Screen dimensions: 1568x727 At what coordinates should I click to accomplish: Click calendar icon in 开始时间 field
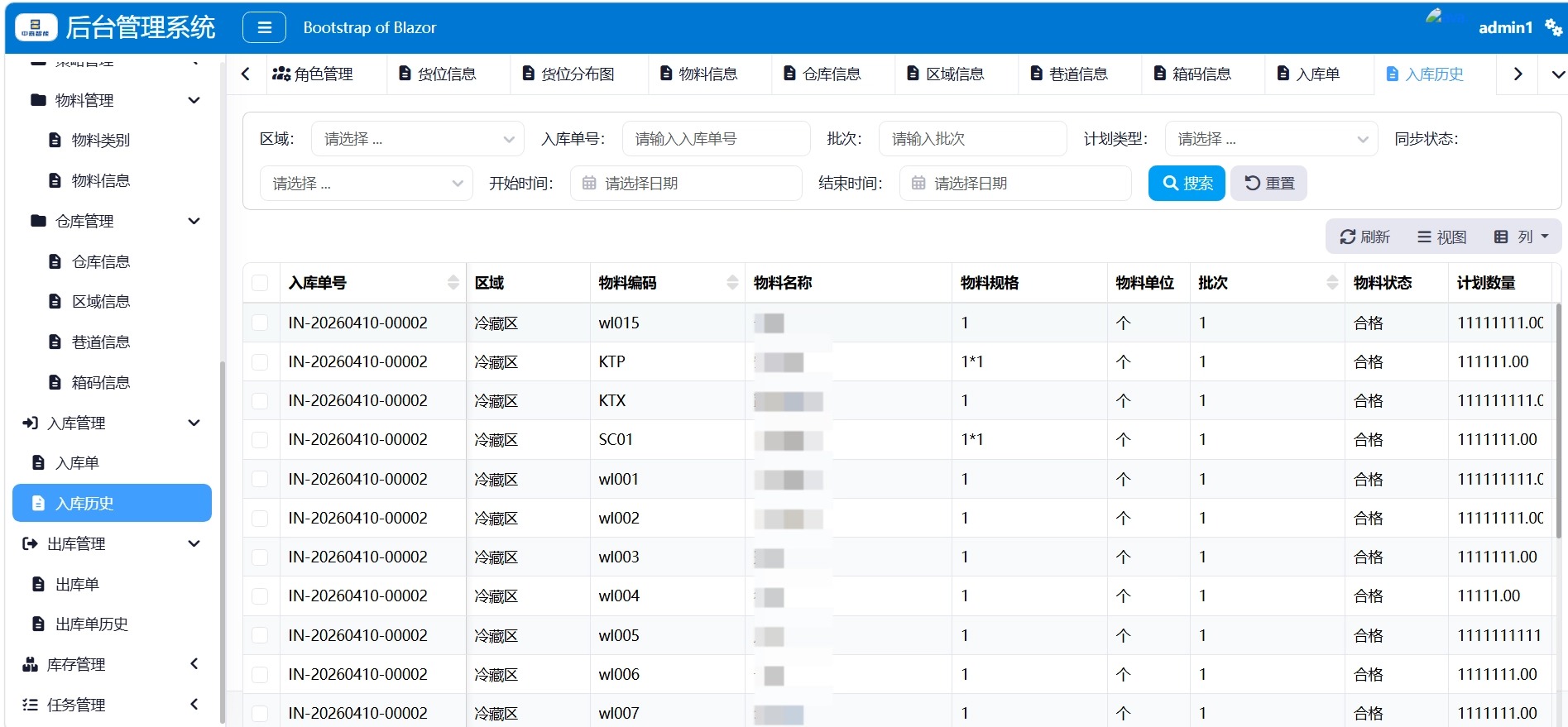589,183
